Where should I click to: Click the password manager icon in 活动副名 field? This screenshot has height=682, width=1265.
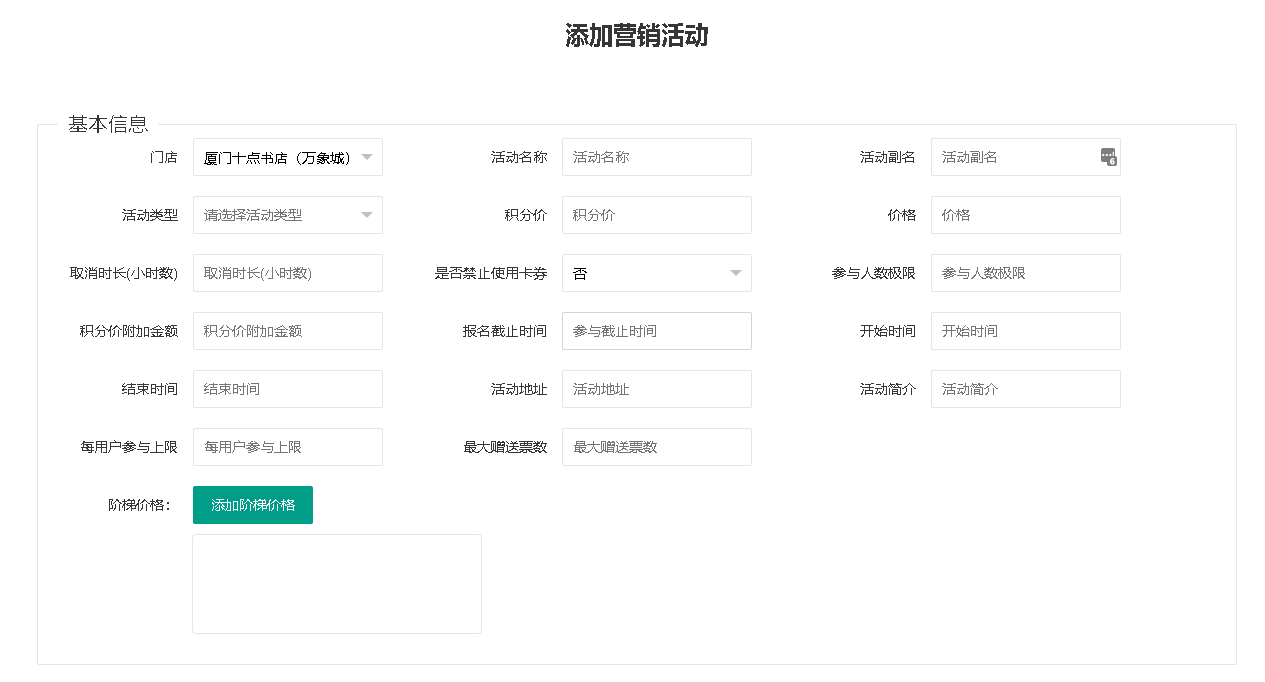pyautogui.click(x=1108, y=157)
